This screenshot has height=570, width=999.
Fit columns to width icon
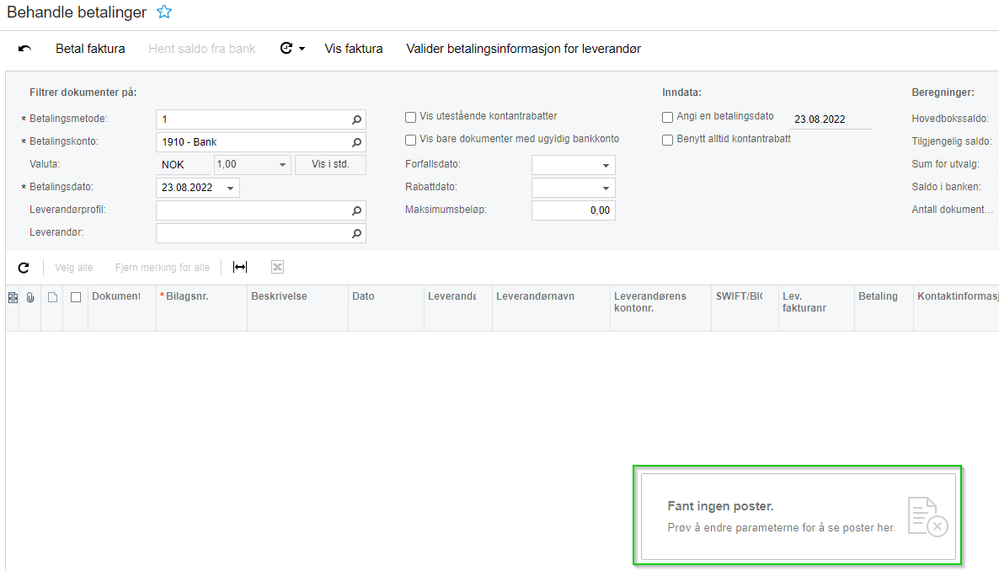tap(240, 267)
